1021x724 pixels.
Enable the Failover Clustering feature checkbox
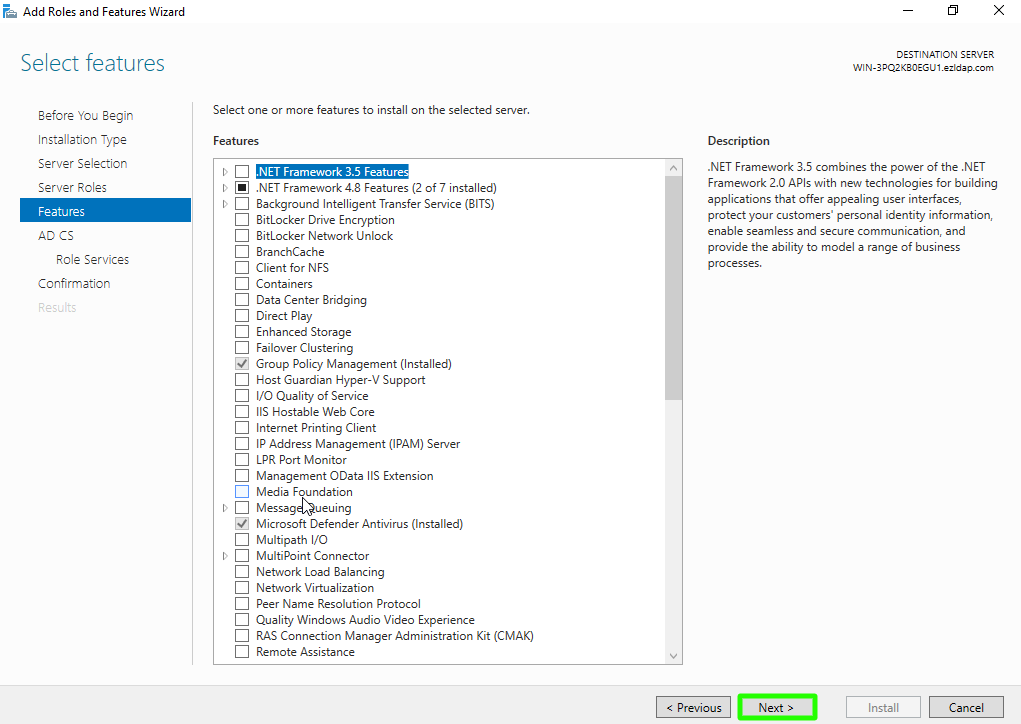(x=242, y=348)
